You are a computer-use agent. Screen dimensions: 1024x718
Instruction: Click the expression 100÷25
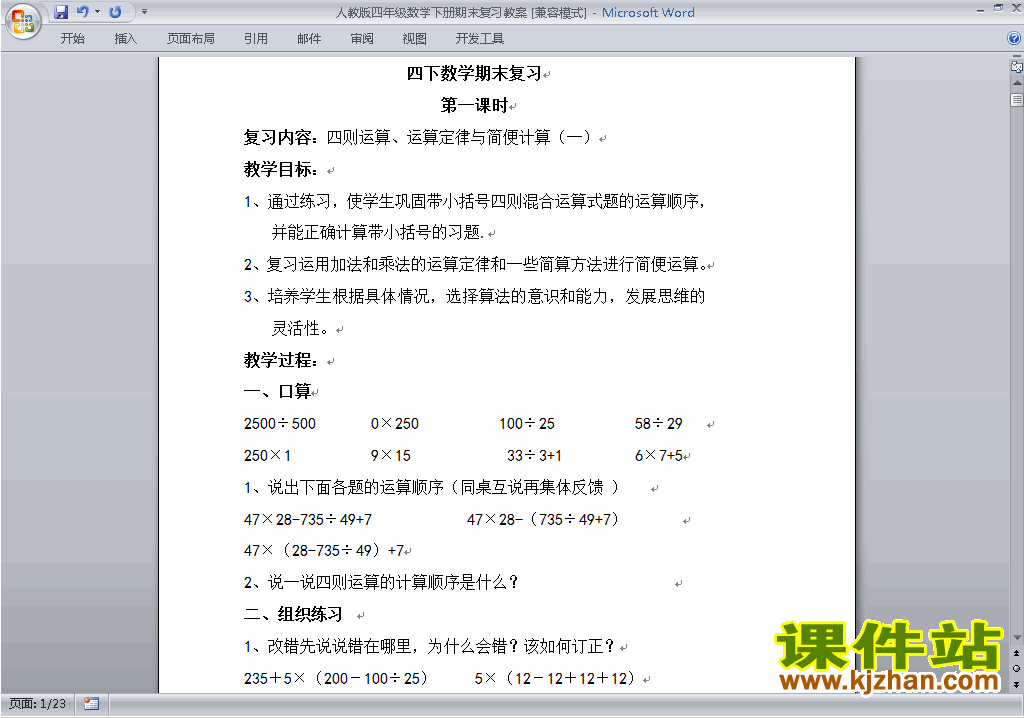click(527, 423)
